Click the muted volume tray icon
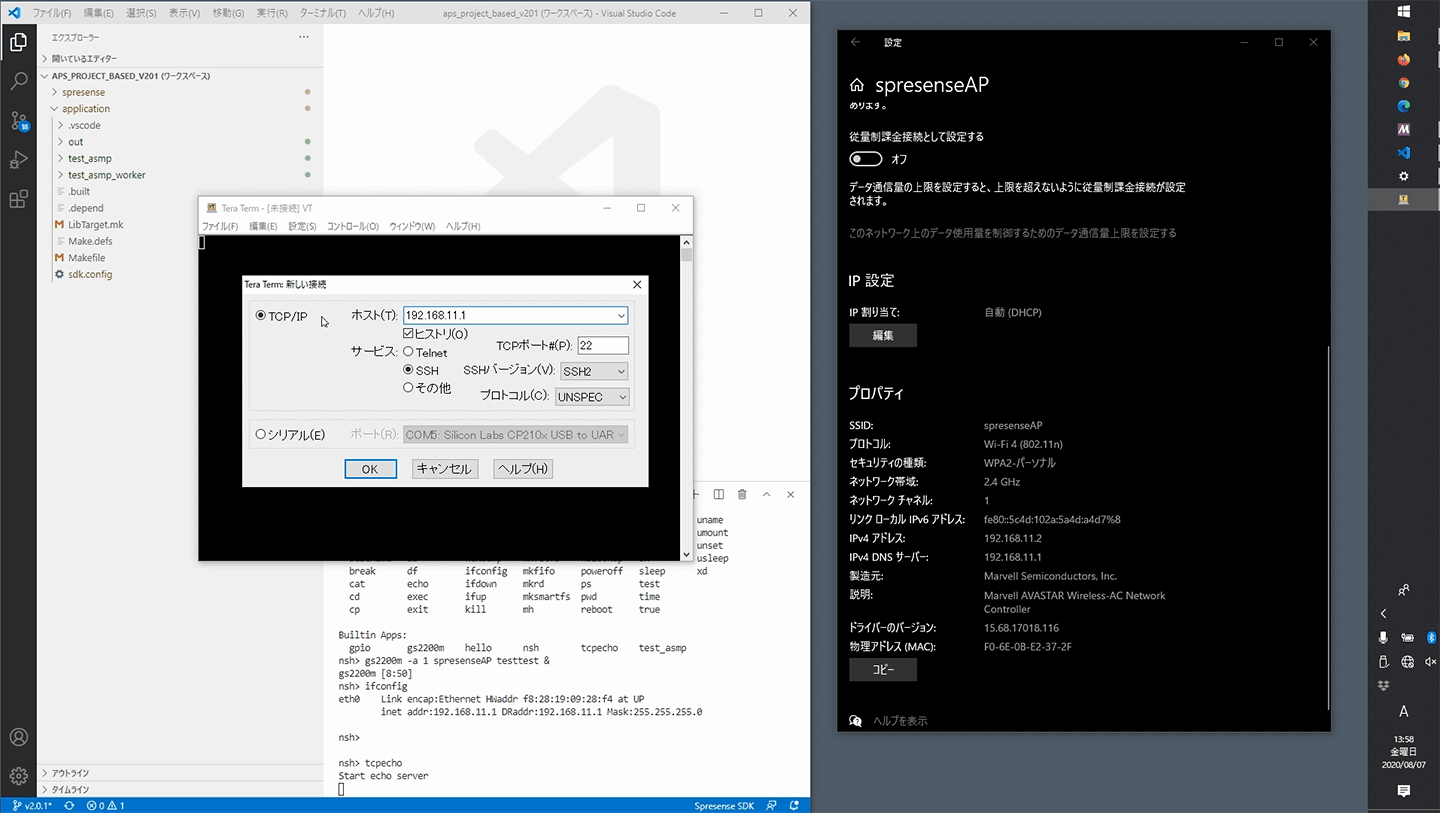 tap(1431, 661)
